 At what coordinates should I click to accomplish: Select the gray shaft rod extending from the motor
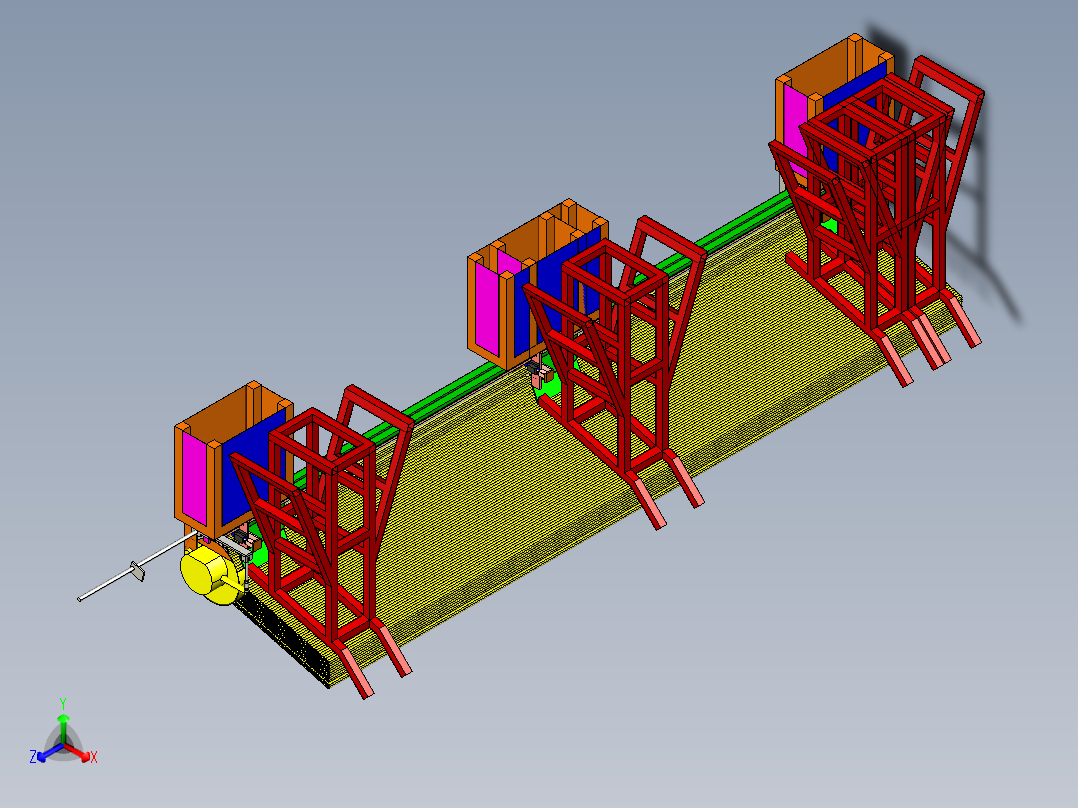pos(136,565)
